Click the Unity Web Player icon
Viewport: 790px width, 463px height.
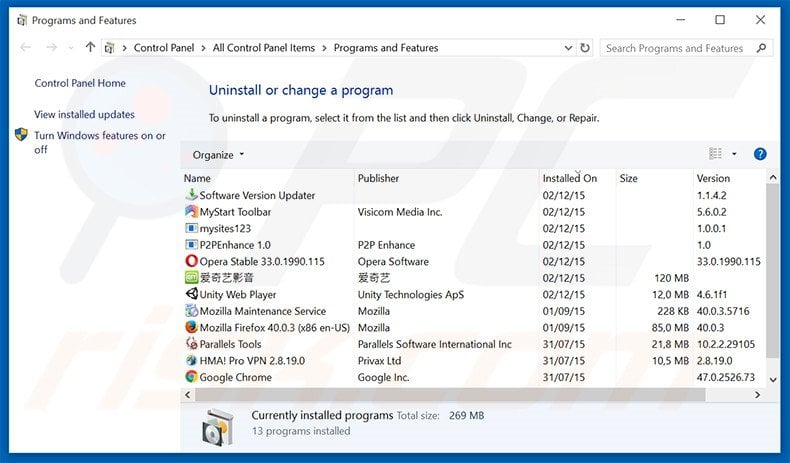[x=191, y=294]
